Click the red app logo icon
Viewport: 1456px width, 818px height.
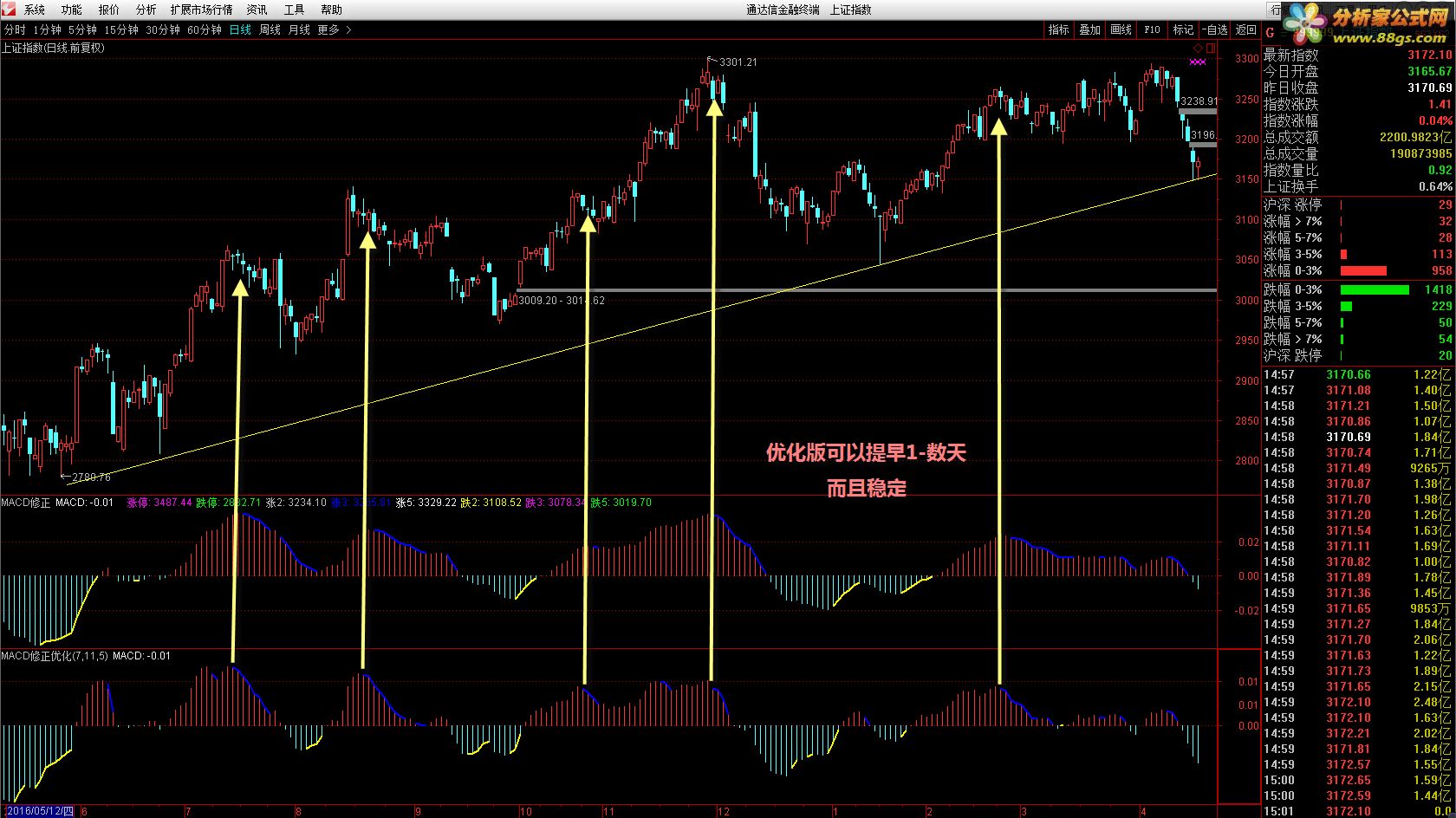[9, 9]
